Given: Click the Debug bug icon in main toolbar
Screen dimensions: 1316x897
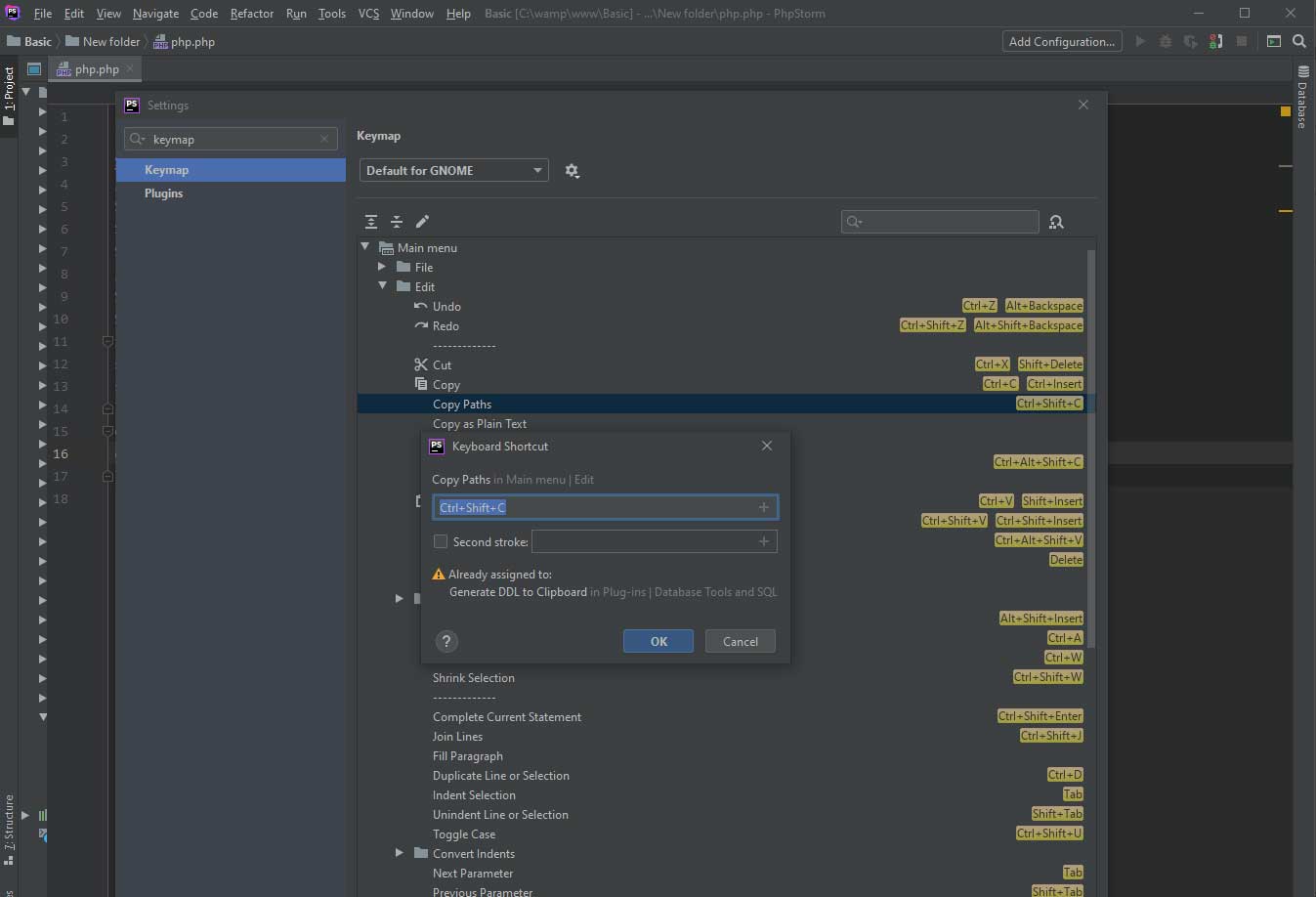Looking at the screenshot, I should (x=1165, y=41).
